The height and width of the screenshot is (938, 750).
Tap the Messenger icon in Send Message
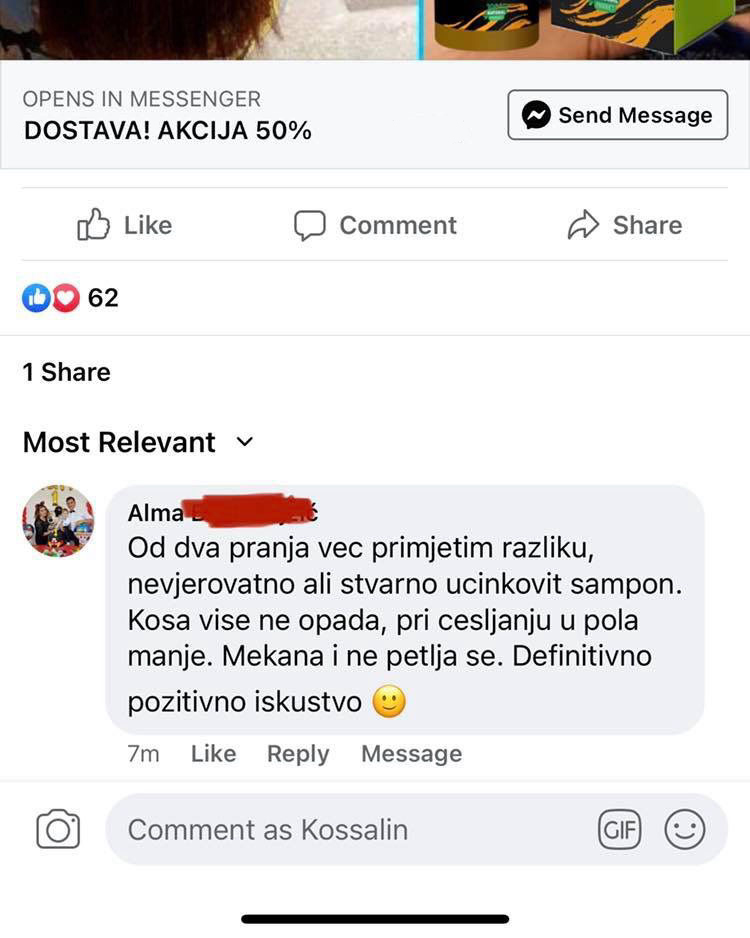pyautogui.click(x=537, y=115)
